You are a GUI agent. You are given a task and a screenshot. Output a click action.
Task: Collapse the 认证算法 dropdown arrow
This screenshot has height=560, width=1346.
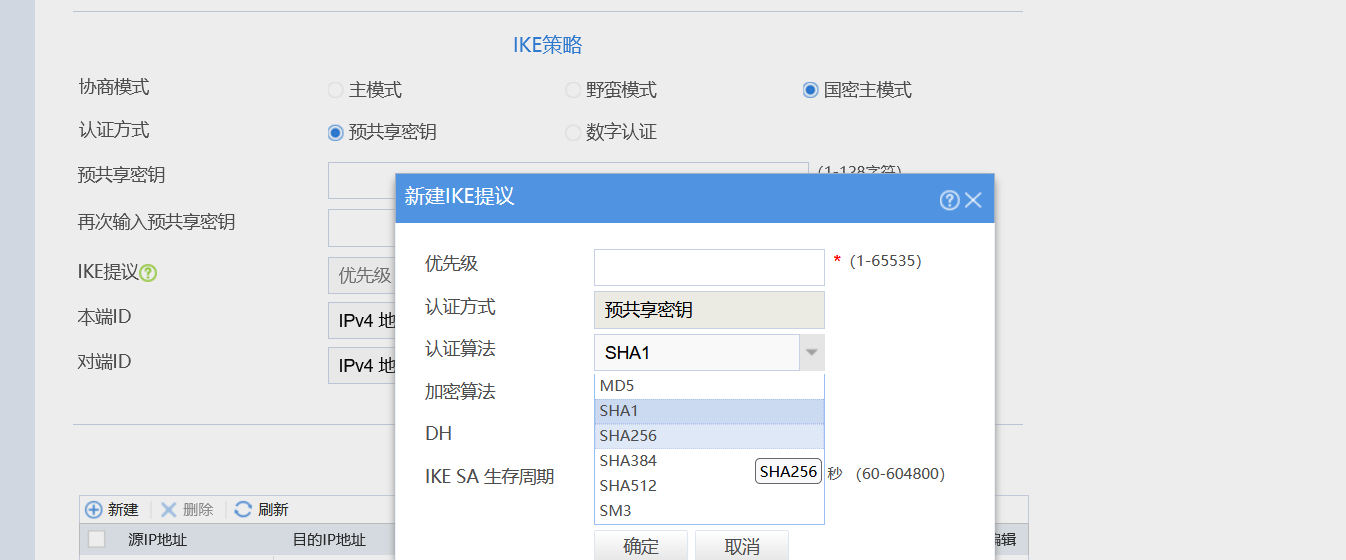(x=811, y=352)
